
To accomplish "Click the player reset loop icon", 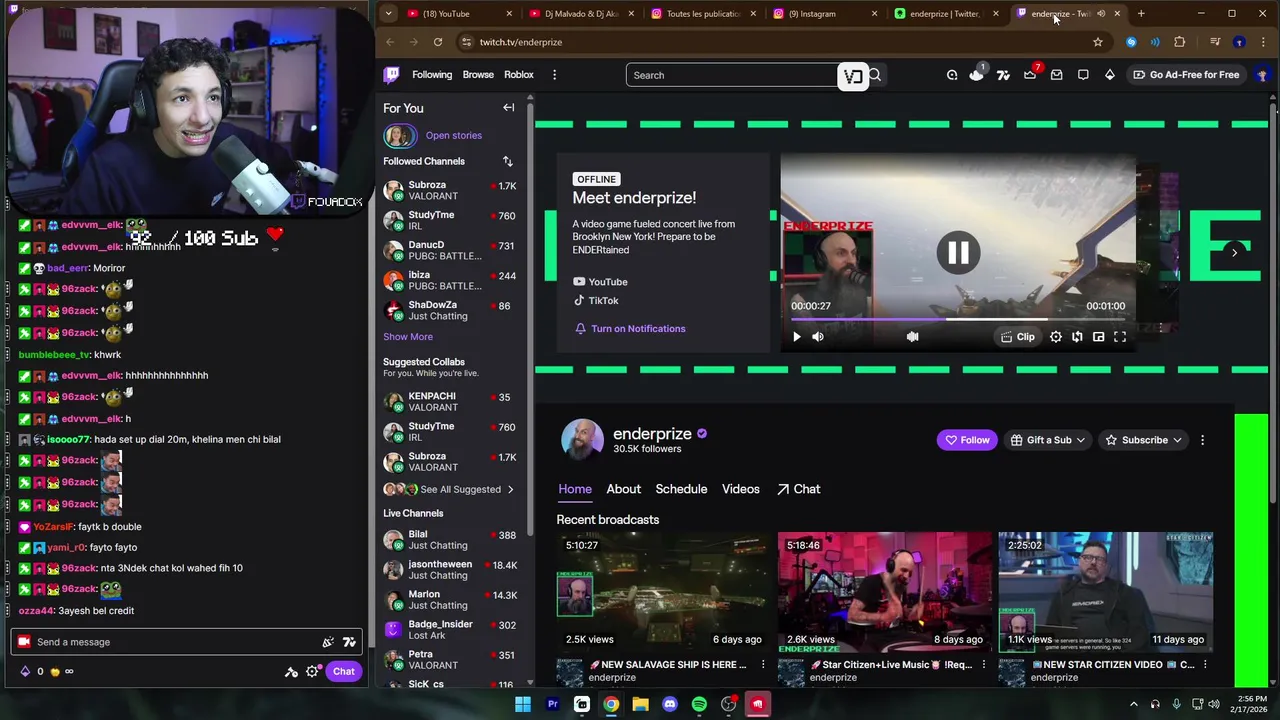I will pyautogui.click(x=1077, y=337).
